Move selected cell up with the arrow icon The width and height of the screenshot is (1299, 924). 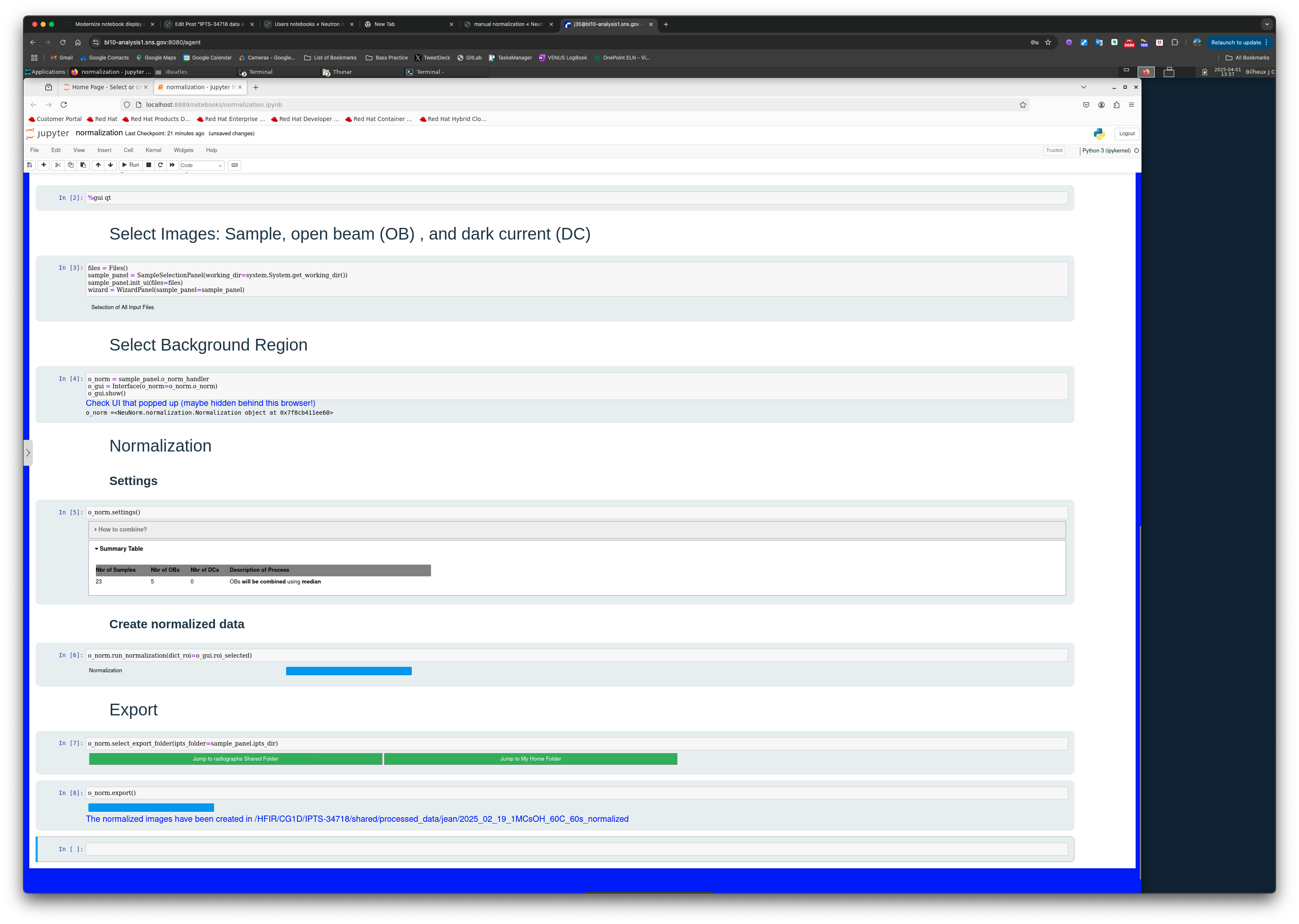point(98,165)
